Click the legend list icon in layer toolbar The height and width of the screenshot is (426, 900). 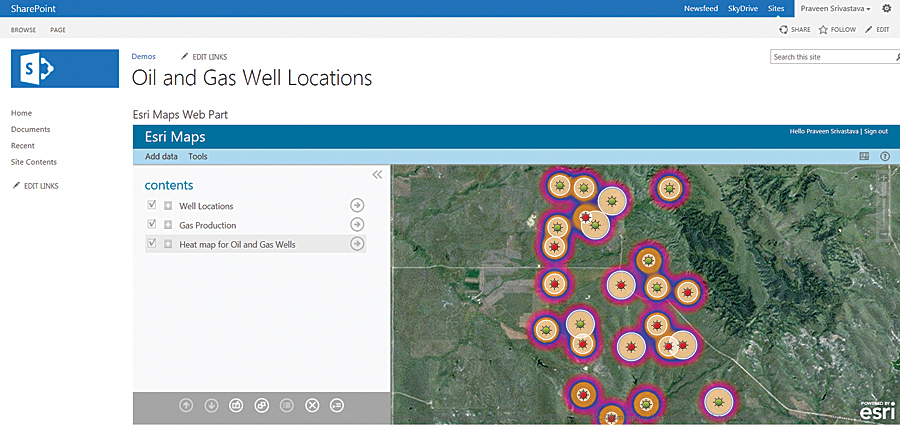click(x=337, y=405)
